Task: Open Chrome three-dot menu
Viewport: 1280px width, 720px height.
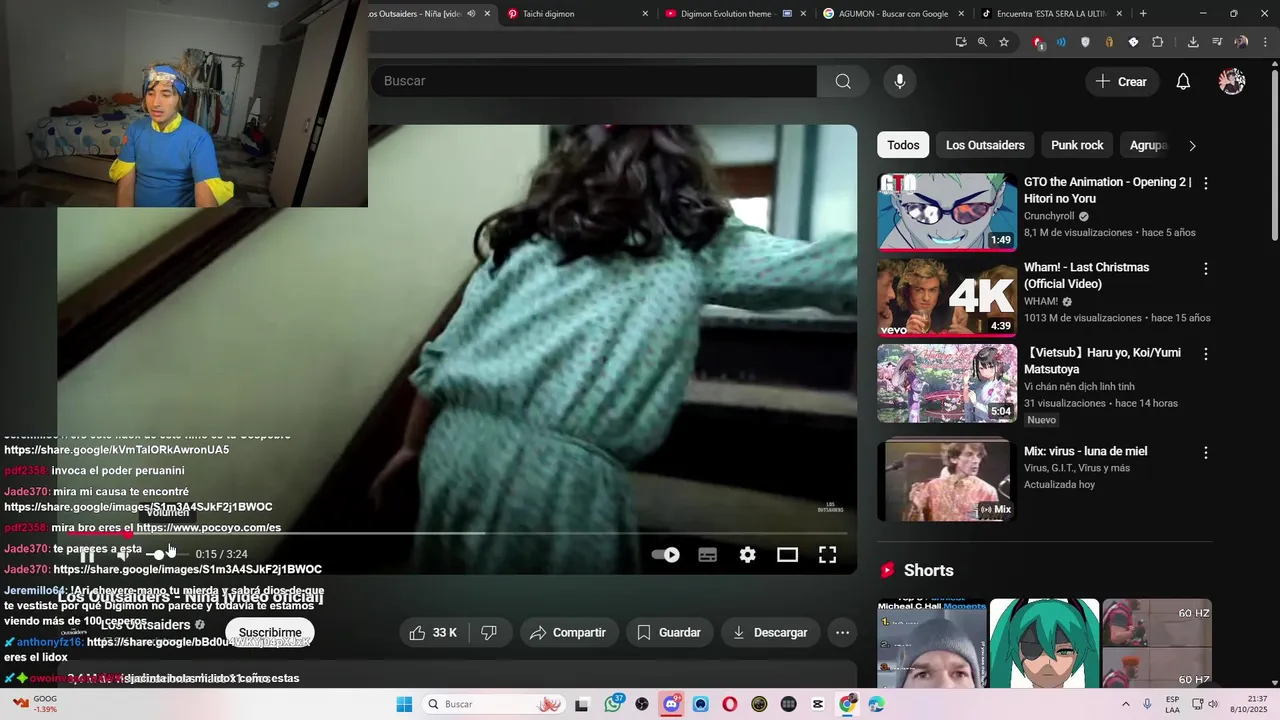Action: coord(1265,42)
